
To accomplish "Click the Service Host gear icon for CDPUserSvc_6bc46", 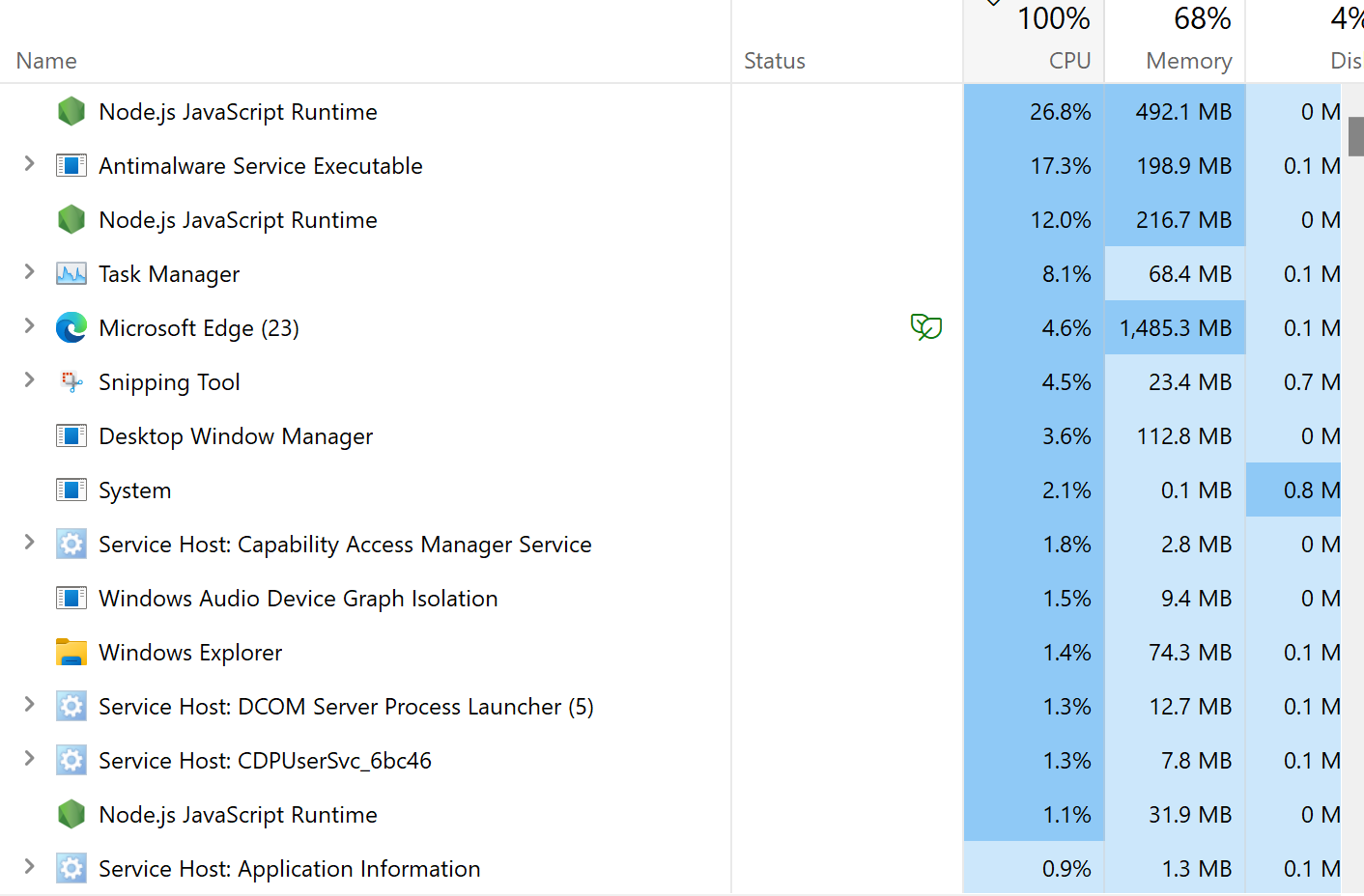I will pos(71,760).
